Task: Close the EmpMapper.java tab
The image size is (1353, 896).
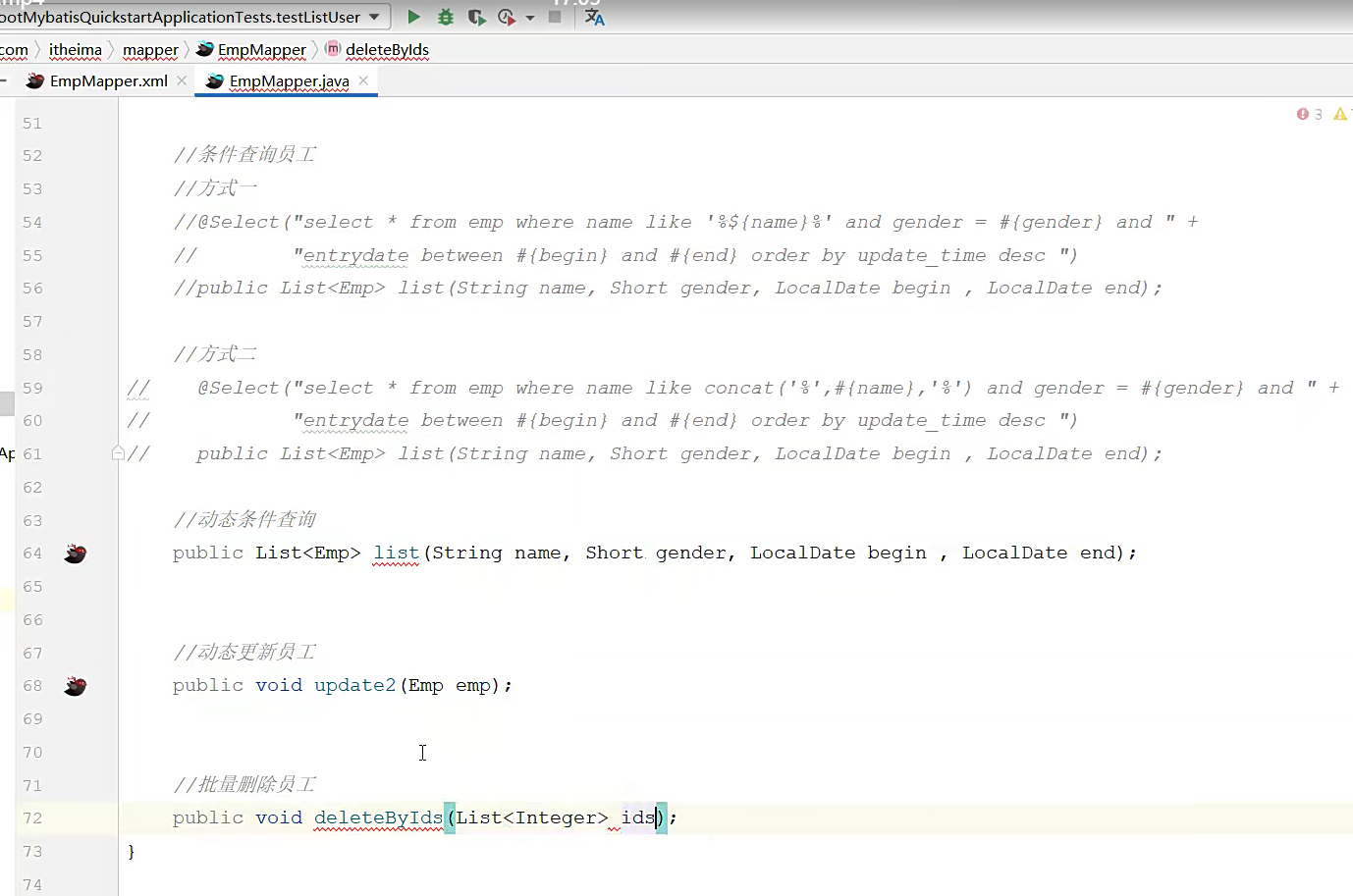Action: pyautogui.click(x=363, y=80)
